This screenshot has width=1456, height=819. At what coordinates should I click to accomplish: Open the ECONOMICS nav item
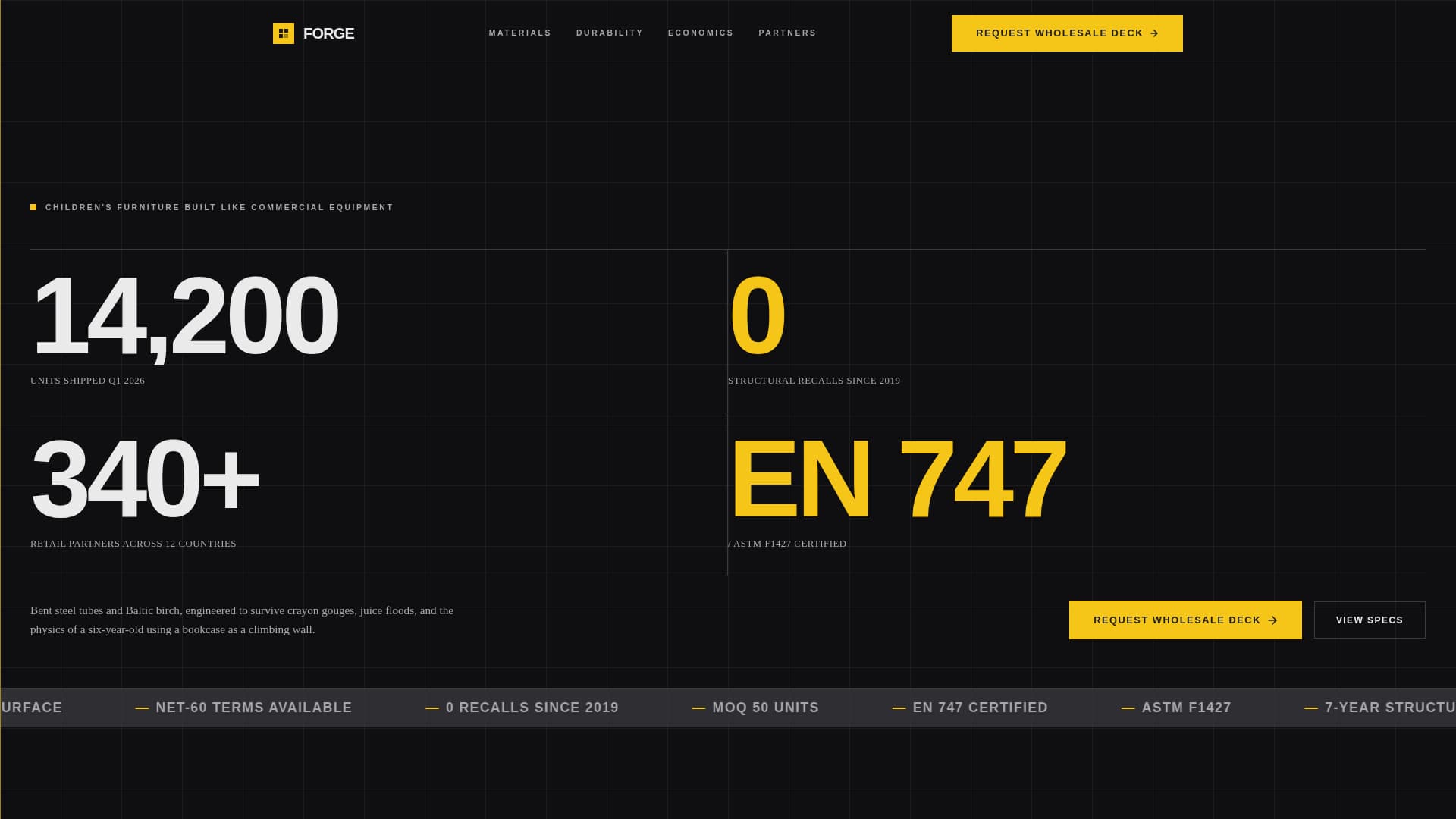click(x=701, y=33)
